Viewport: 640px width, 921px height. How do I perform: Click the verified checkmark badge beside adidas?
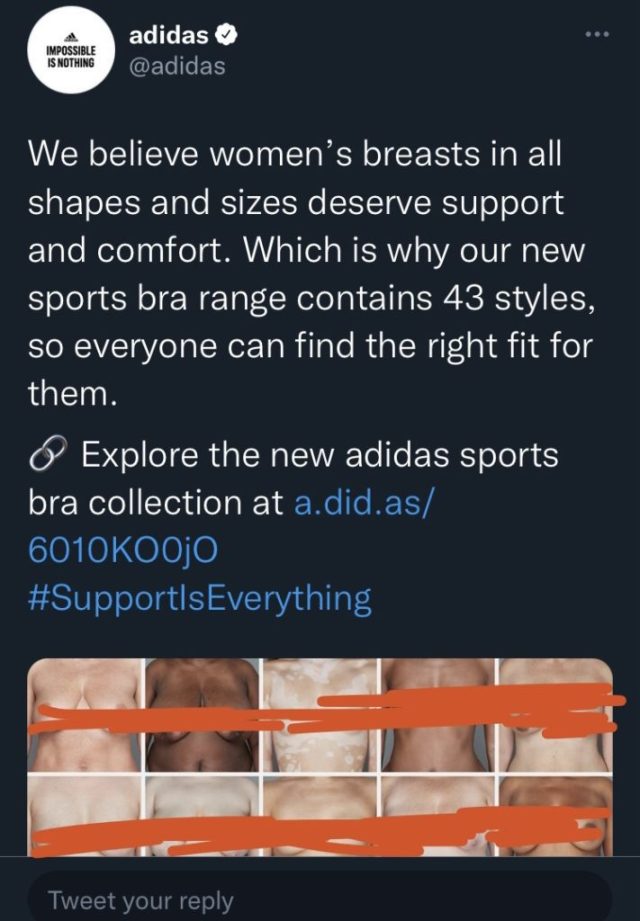pos(227,36)
